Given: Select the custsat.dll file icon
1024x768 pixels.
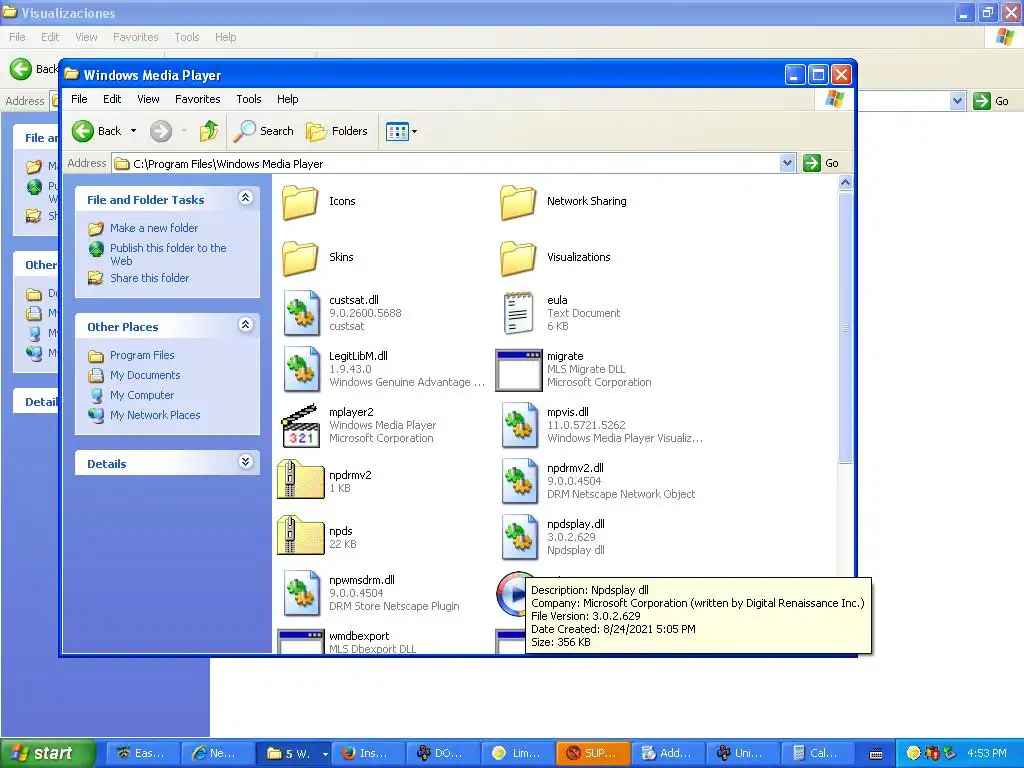Looking at the screenshot, I should point(302,313).
